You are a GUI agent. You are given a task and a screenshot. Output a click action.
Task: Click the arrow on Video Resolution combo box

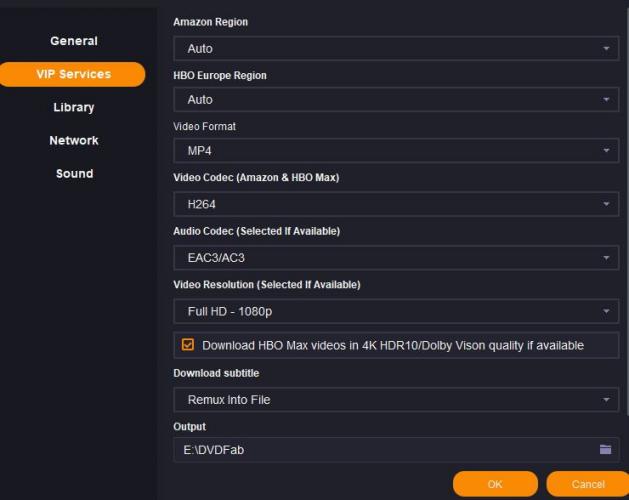pyautogui.click(x=606, y=312)
